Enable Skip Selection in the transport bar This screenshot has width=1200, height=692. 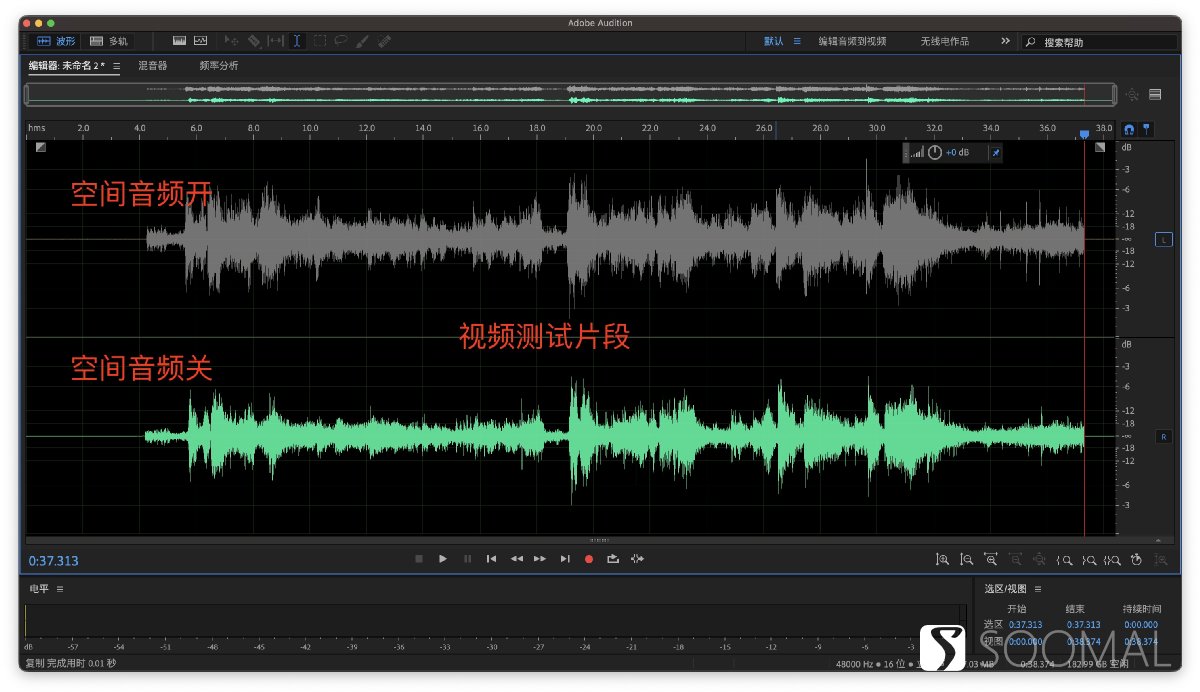638,559
